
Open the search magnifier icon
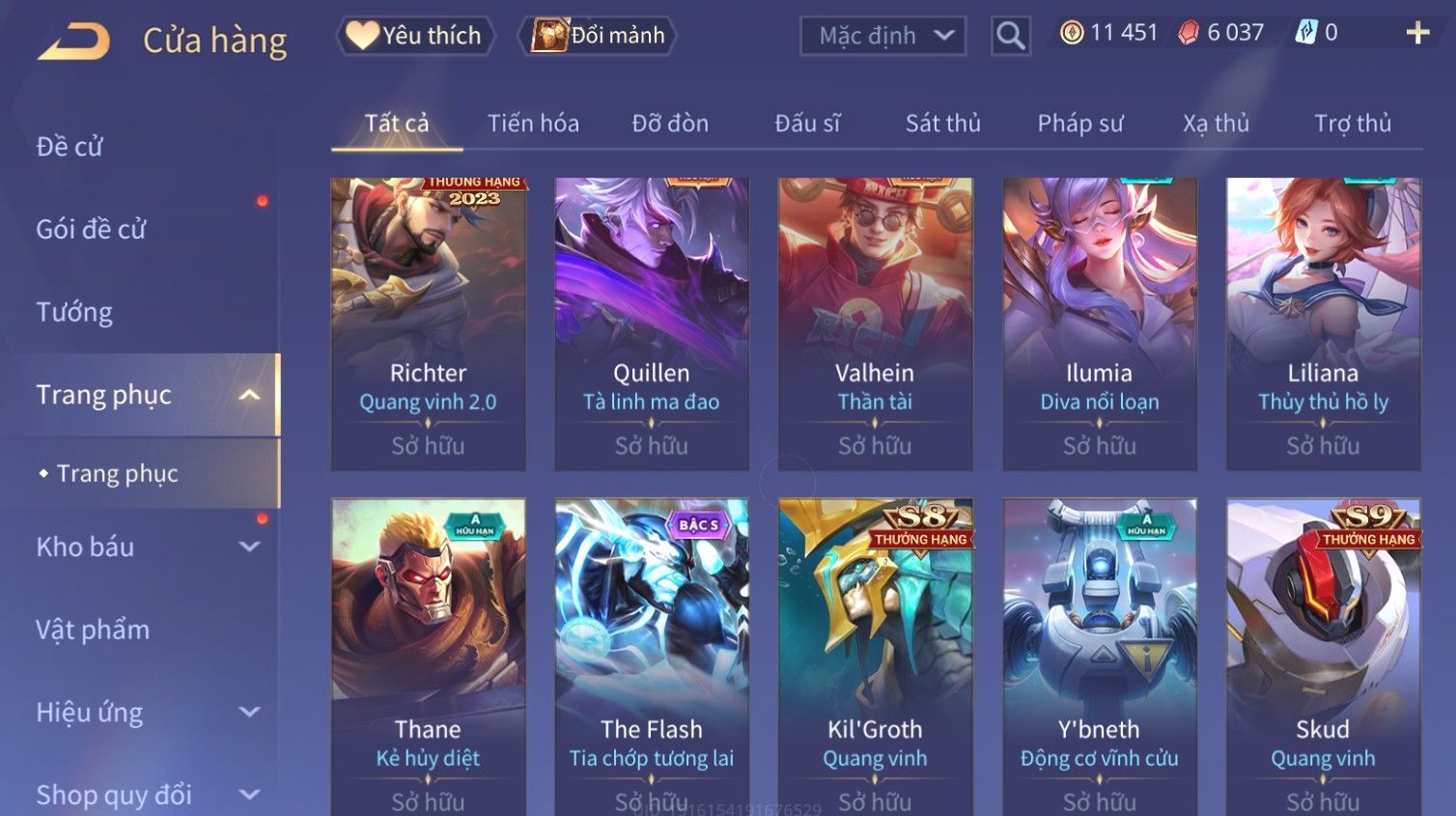[1010, 36]
